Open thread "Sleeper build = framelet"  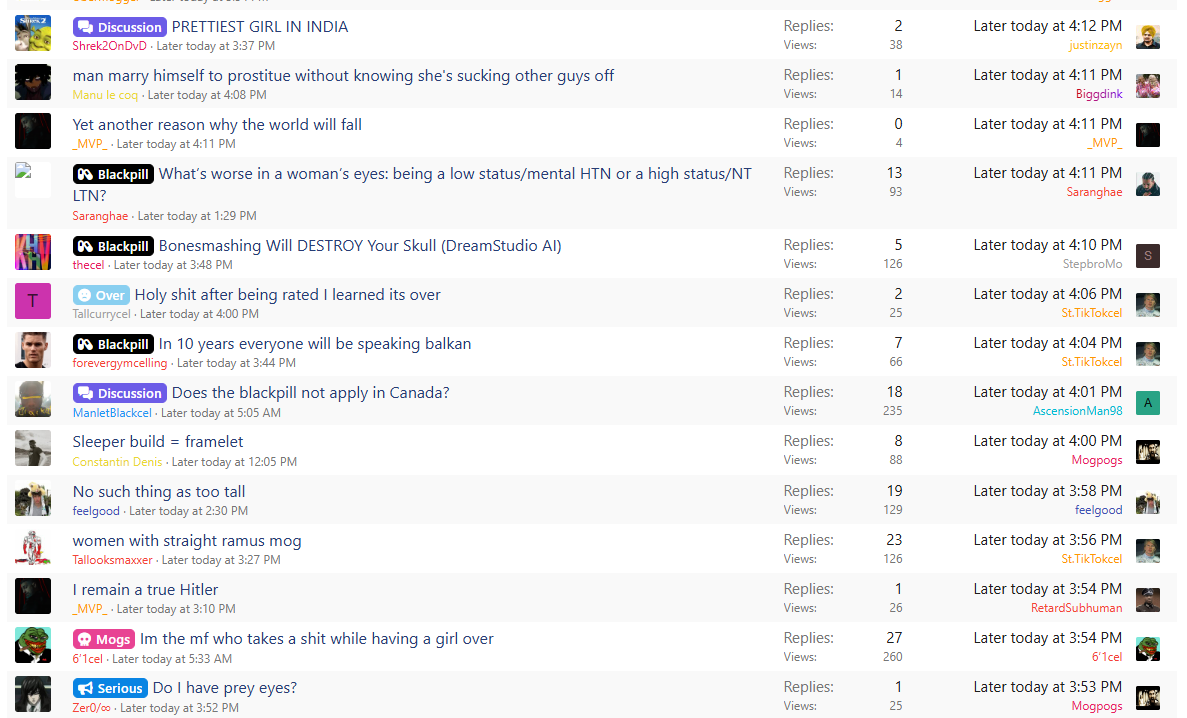click(x=158, y=442)
